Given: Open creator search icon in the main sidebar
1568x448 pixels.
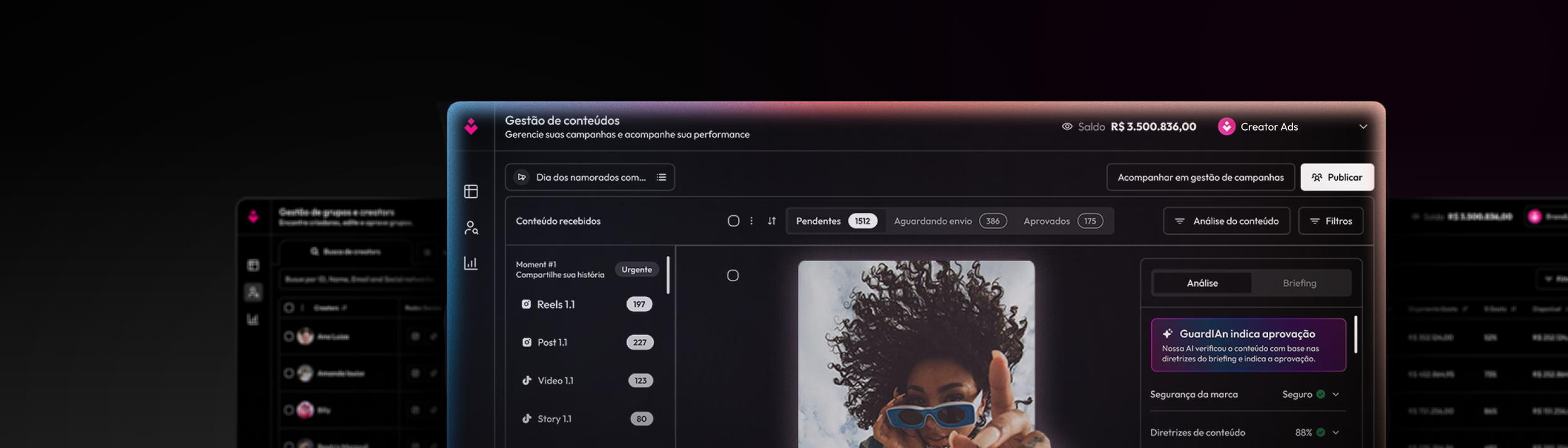Looking at the screenshot, I should click(x=471, y=228).
